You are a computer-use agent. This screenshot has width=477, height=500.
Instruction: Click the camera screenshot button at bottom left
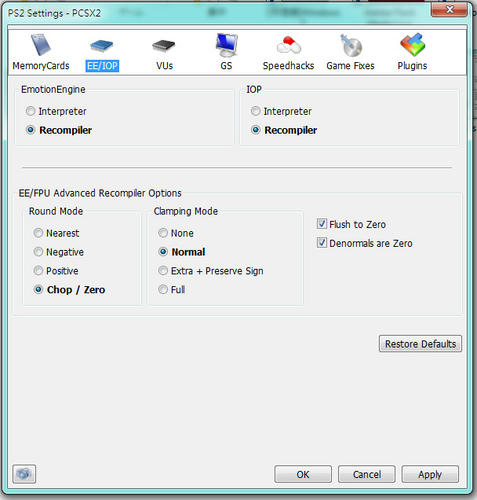coord(24,474)
